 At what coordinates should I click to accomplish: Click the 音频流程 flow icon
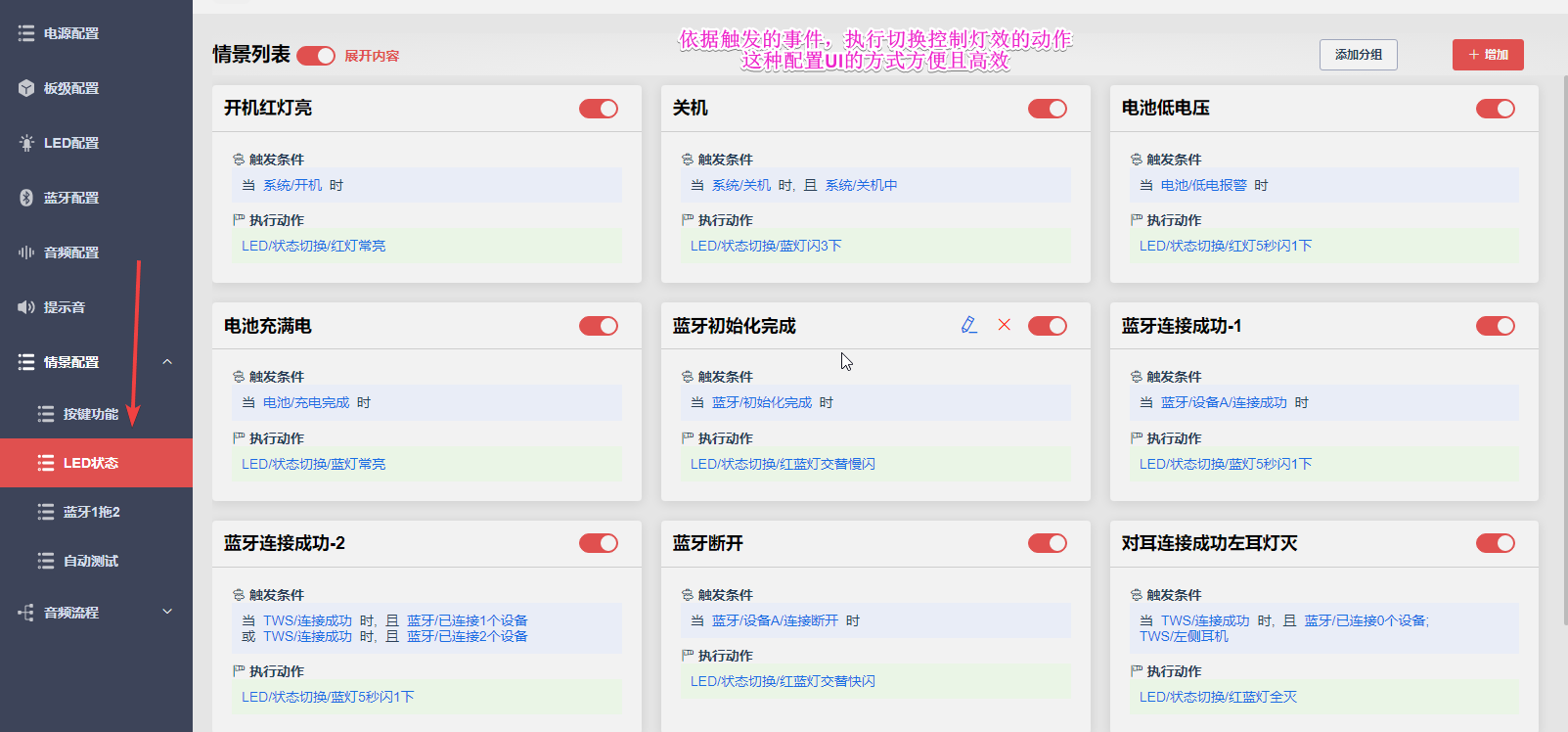point(26,613)
